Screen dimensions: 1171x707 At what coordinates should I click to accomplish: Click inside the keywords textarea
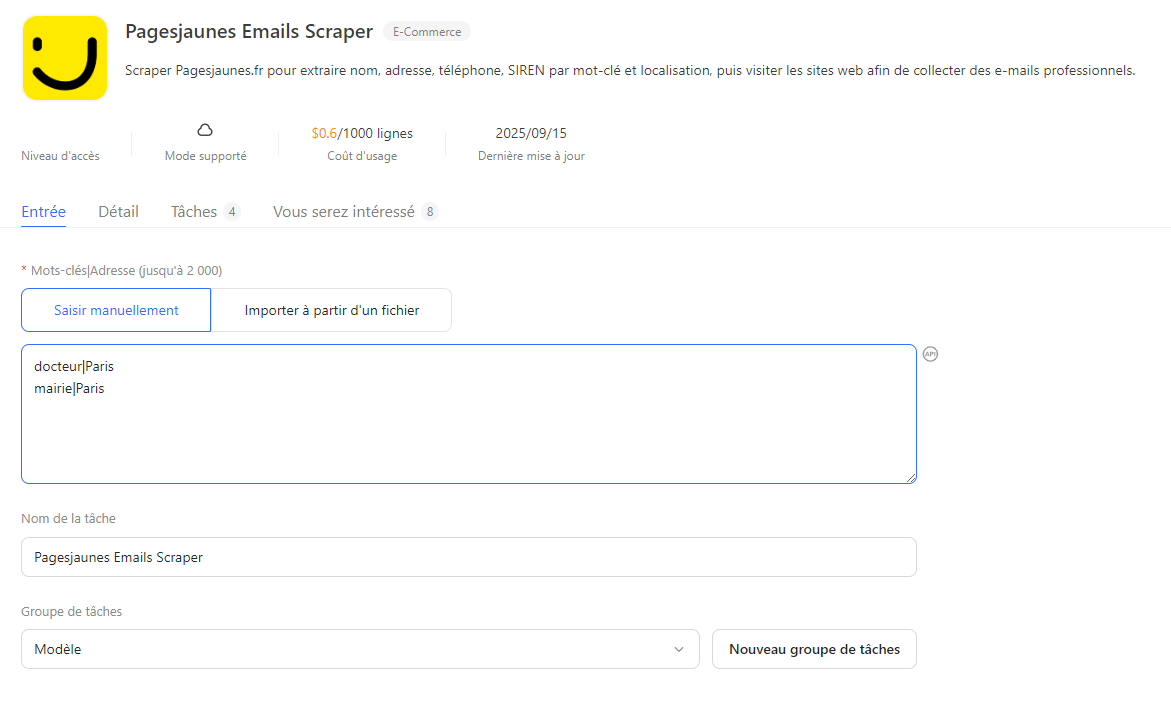point(468,413)
